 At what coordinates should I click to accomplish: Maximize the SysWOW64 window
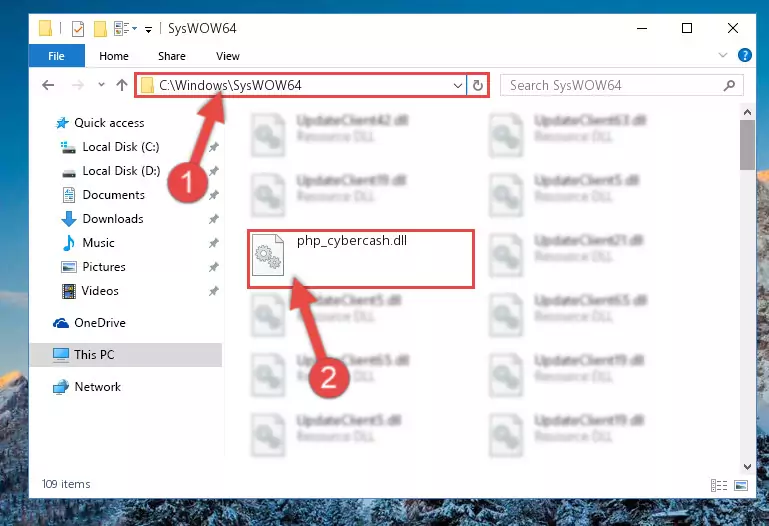pyautogui.click(x=687, y=28)
